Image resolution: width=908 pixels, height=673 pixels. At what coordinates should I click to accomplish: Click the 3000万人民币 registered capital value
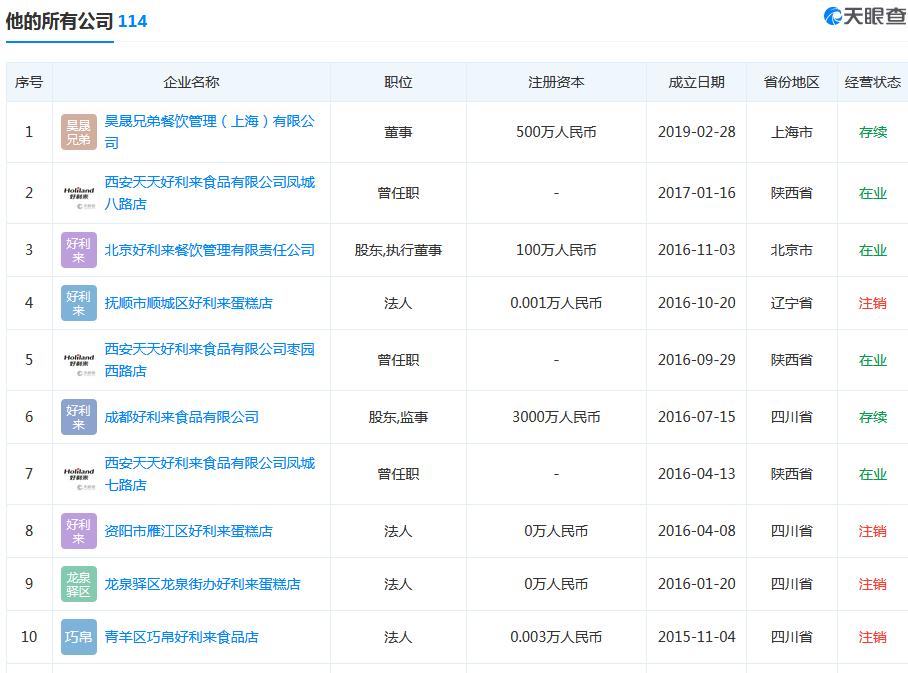pyautogui.click(x=556, y=417)
